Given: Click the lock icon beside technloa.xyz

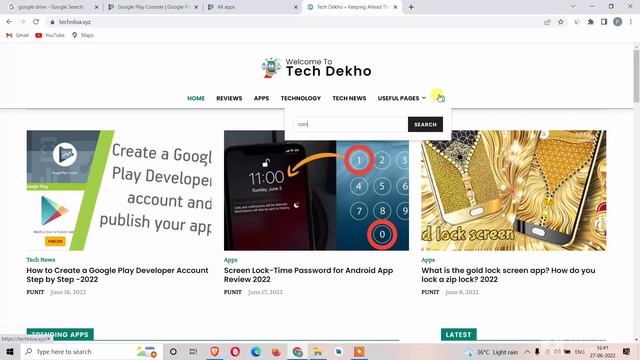Looking at the screenshot, I should coord(52,22).
